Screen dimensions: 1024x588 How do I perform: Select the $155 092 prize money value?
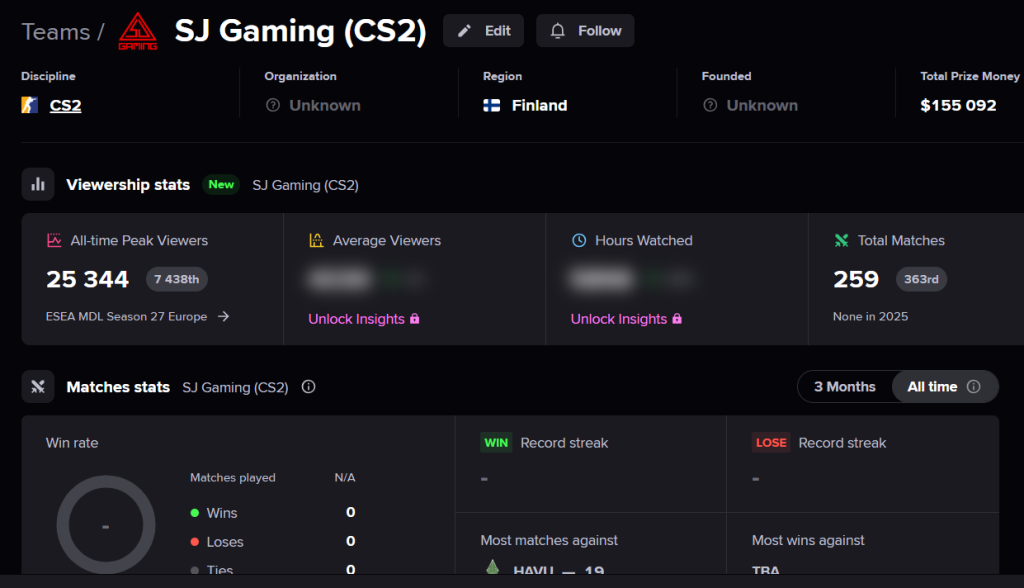click(x=958, y=105)
